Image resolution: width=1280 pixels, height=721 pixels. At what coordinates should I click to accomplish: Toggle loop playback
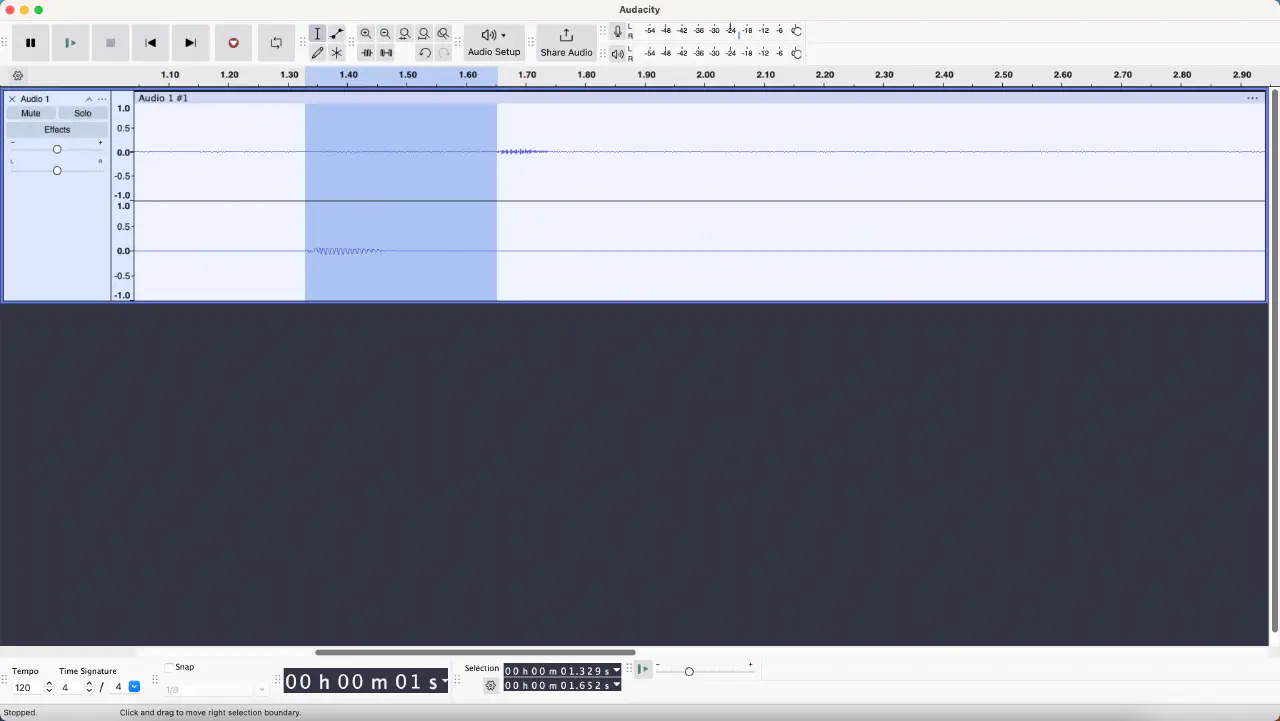point(276,43)
